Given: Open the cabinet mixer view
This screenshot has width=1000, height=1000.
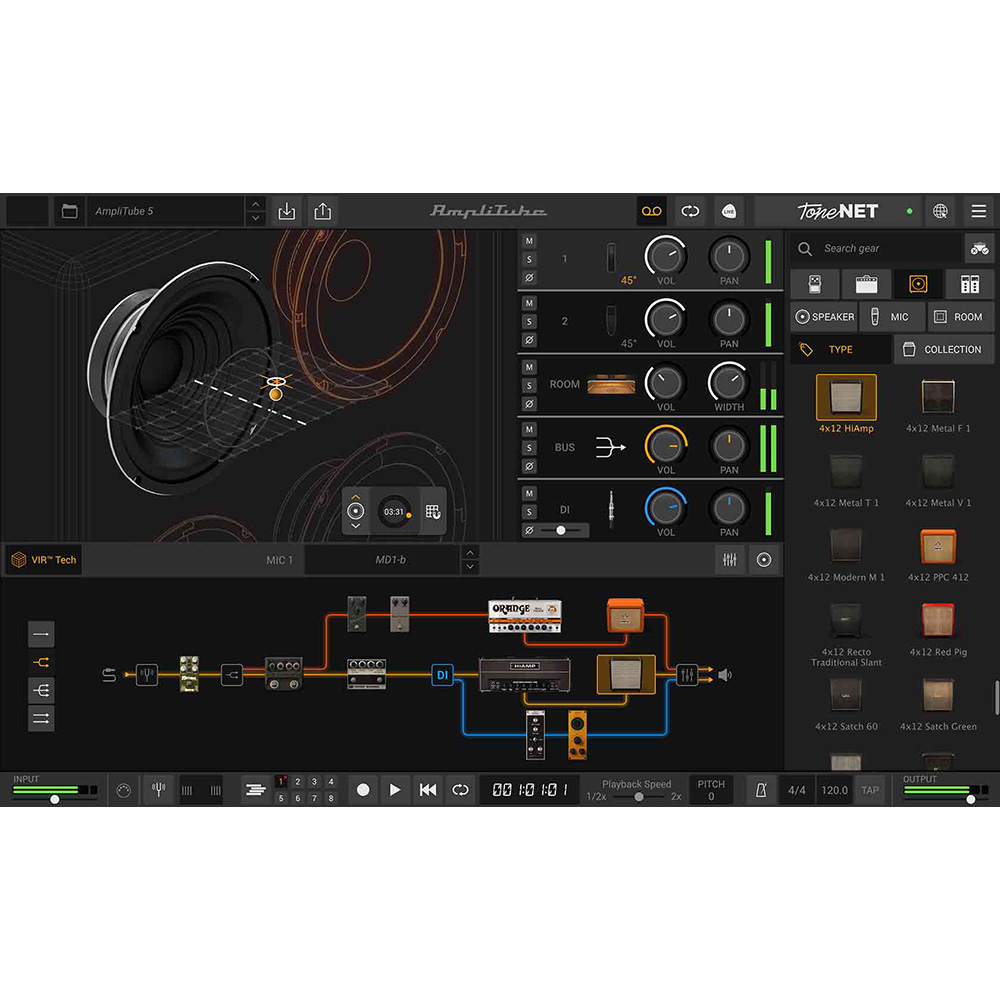Looking at the screenshot, I should pos(730,560).
